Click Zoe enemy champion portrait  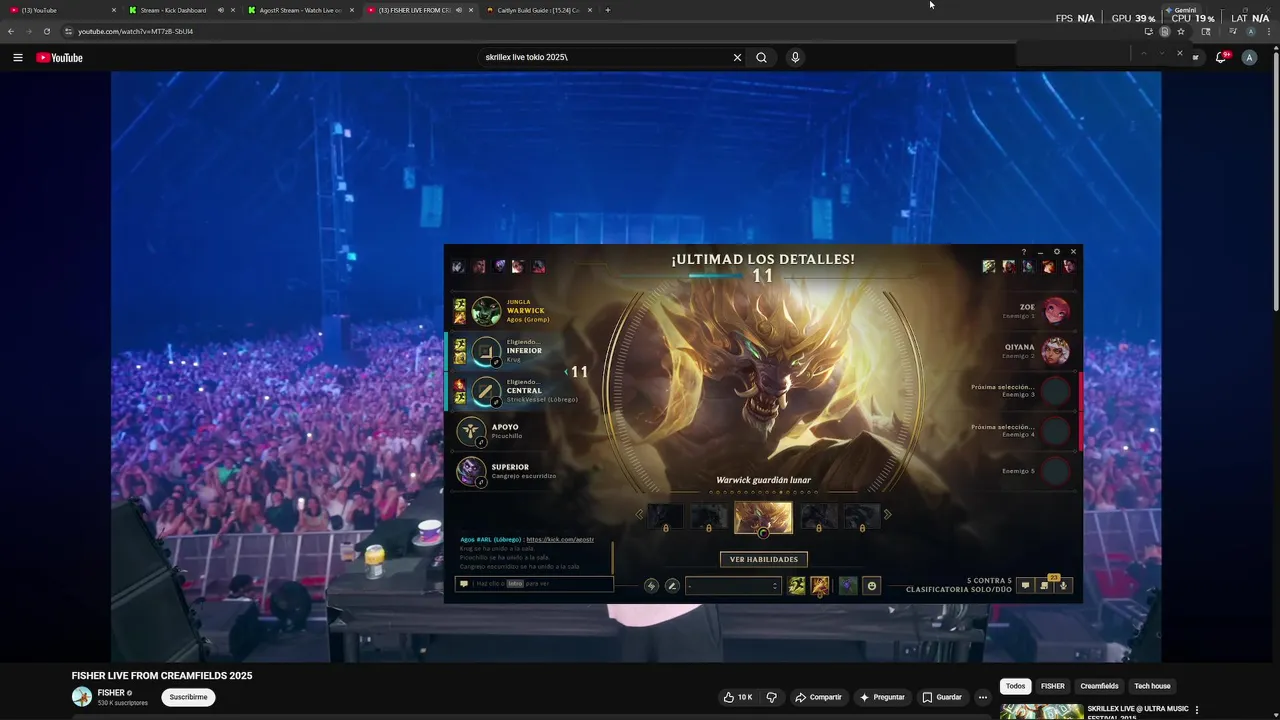(x=1055, y=311)
